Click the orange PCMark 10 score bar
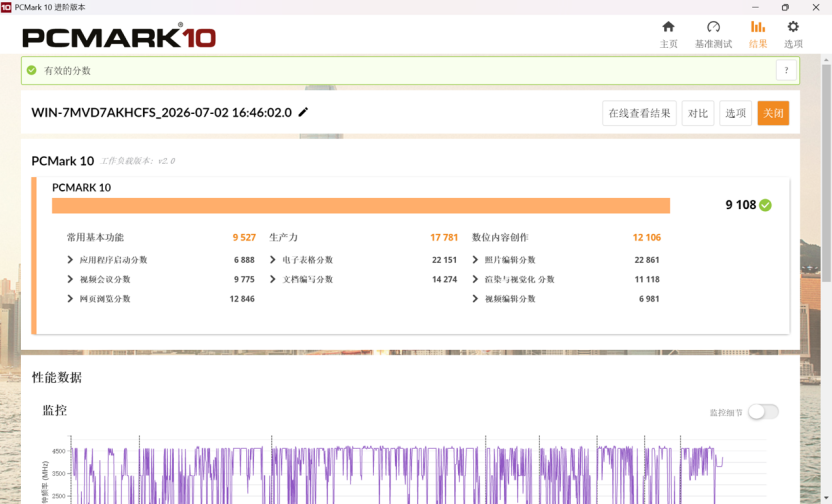This screenshot has height=504, width=832. click(361, 205)
